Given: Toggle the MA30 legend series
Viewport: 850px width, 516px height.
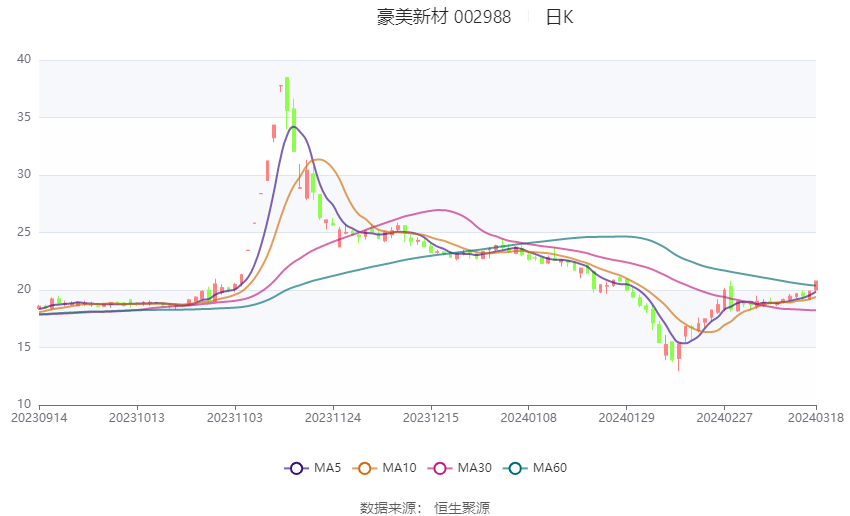Looking at the screenshot, I should click(460, 468).
